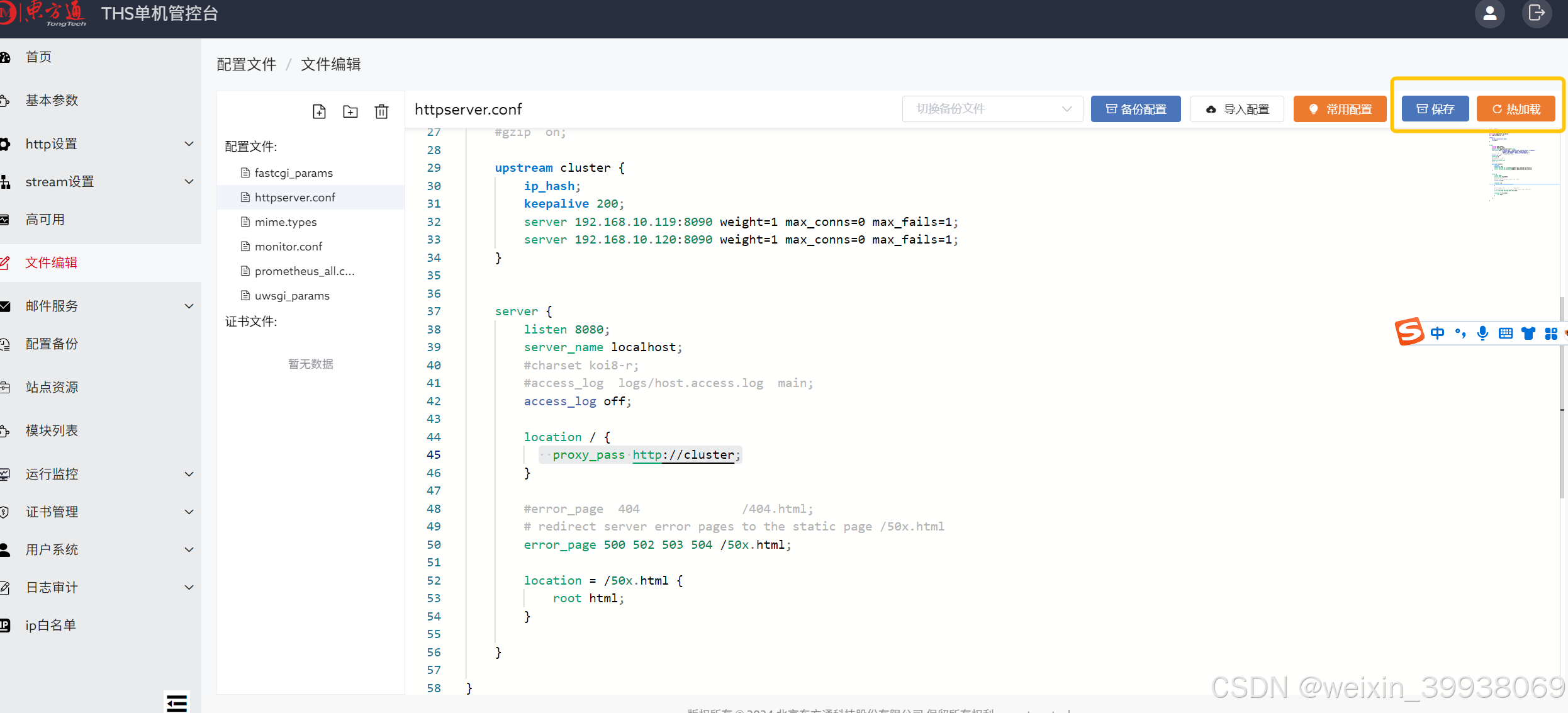Click the Sogou microphone voice input icon

[1483, 333]
